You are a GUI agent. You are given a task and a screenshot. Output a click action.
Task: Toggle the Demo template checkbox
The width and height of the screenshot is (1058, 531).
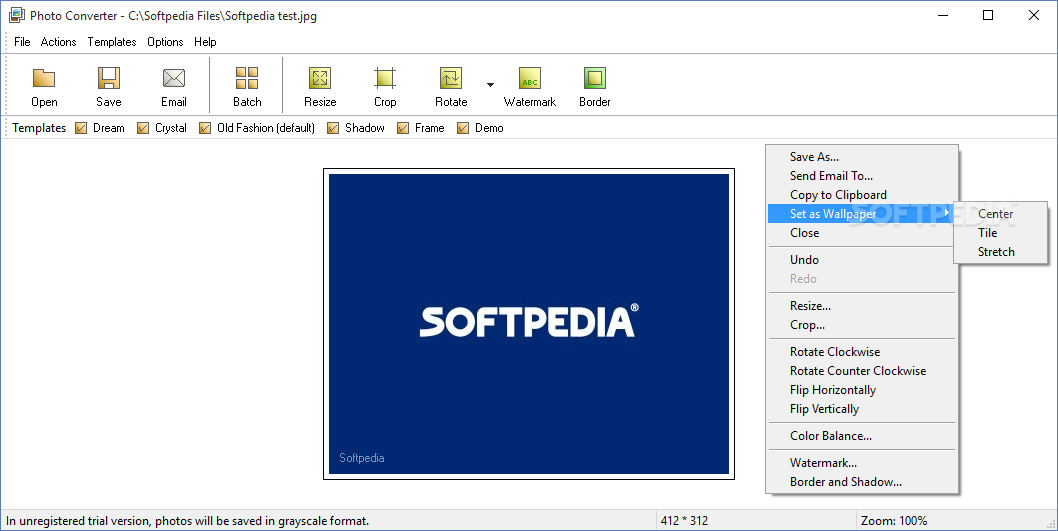coord(463,128)
